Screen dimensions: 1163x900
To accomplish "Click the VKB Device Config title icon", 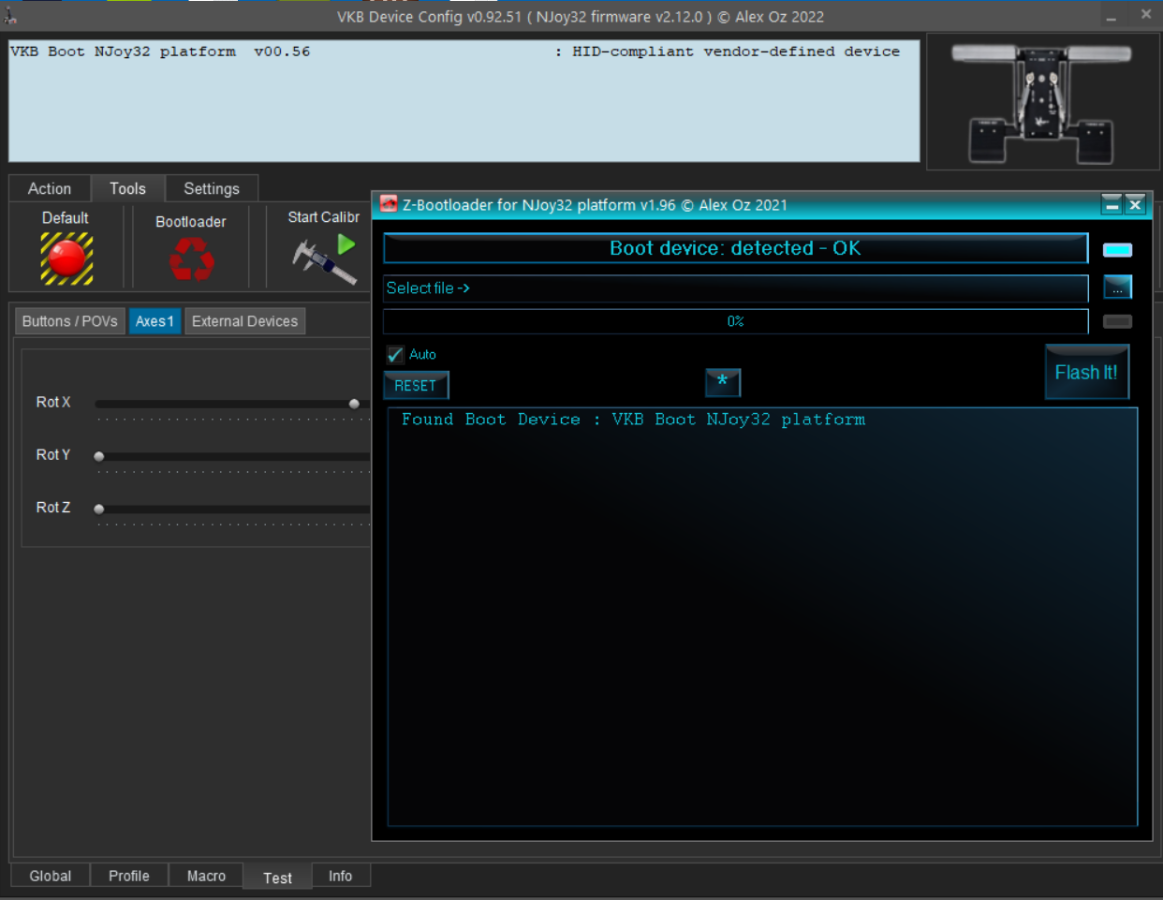I will click(x=10, y=16).
